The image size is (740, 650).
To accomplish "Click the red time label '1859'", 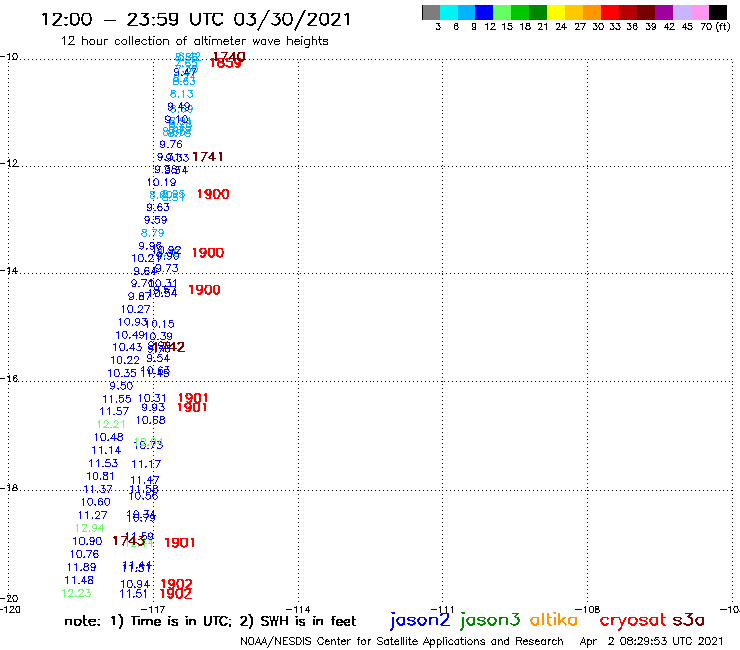I will [226, 64].
